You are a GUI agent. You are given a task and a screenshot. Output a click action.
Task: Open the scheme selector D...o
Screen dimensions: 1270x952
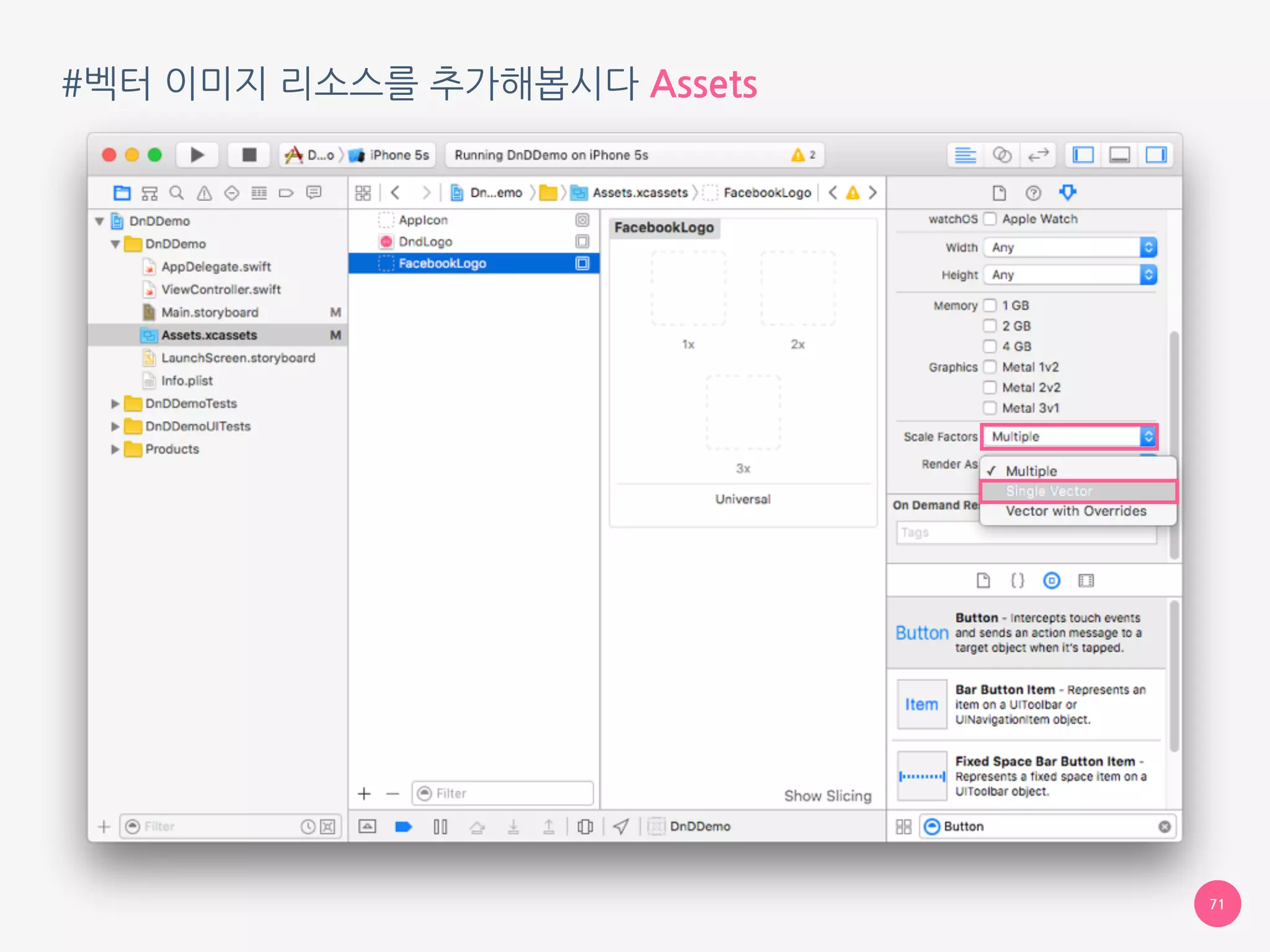click(x=309, y=155)
